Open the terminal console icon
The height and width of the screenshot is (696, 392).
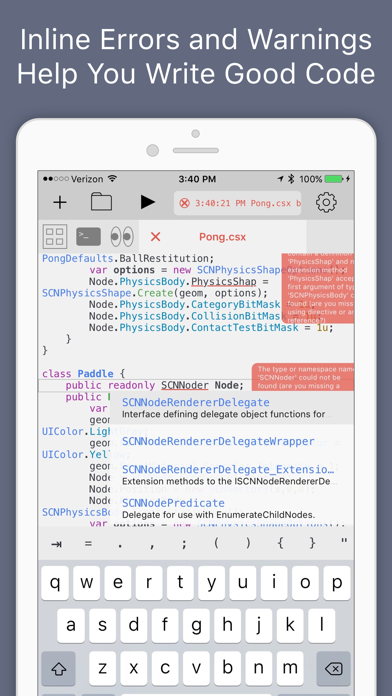coord(88,237)
